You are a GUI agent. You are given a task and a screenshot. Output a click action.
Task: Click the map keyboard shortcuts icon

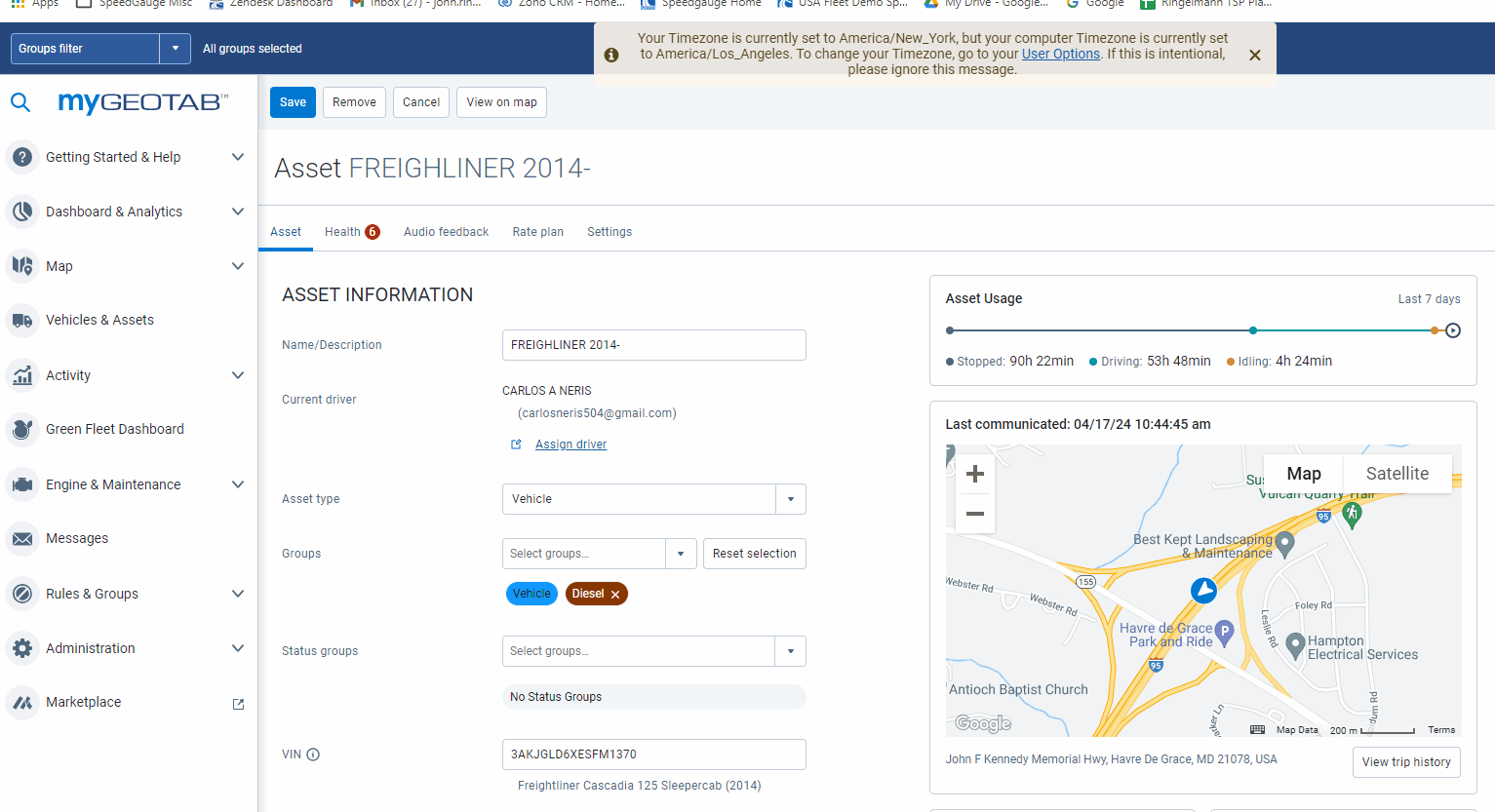1257,729
